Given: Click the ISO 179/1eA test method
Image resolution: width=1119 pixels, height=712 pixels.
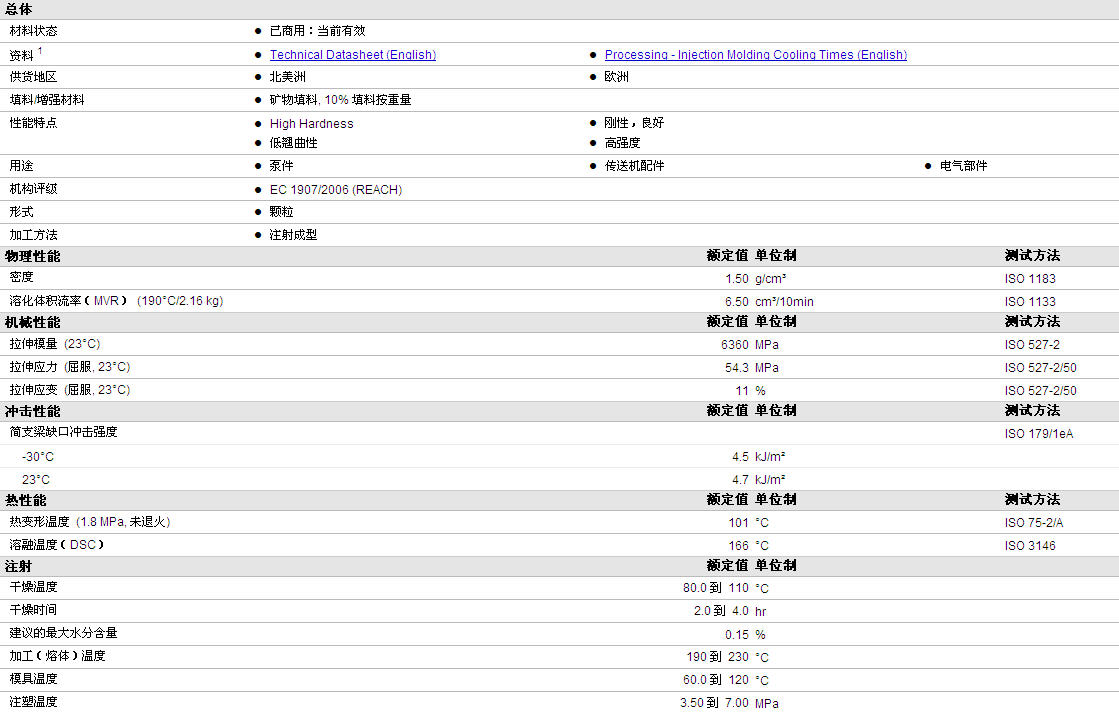Looking at the screenshot, I should [x=1038, y=434].
